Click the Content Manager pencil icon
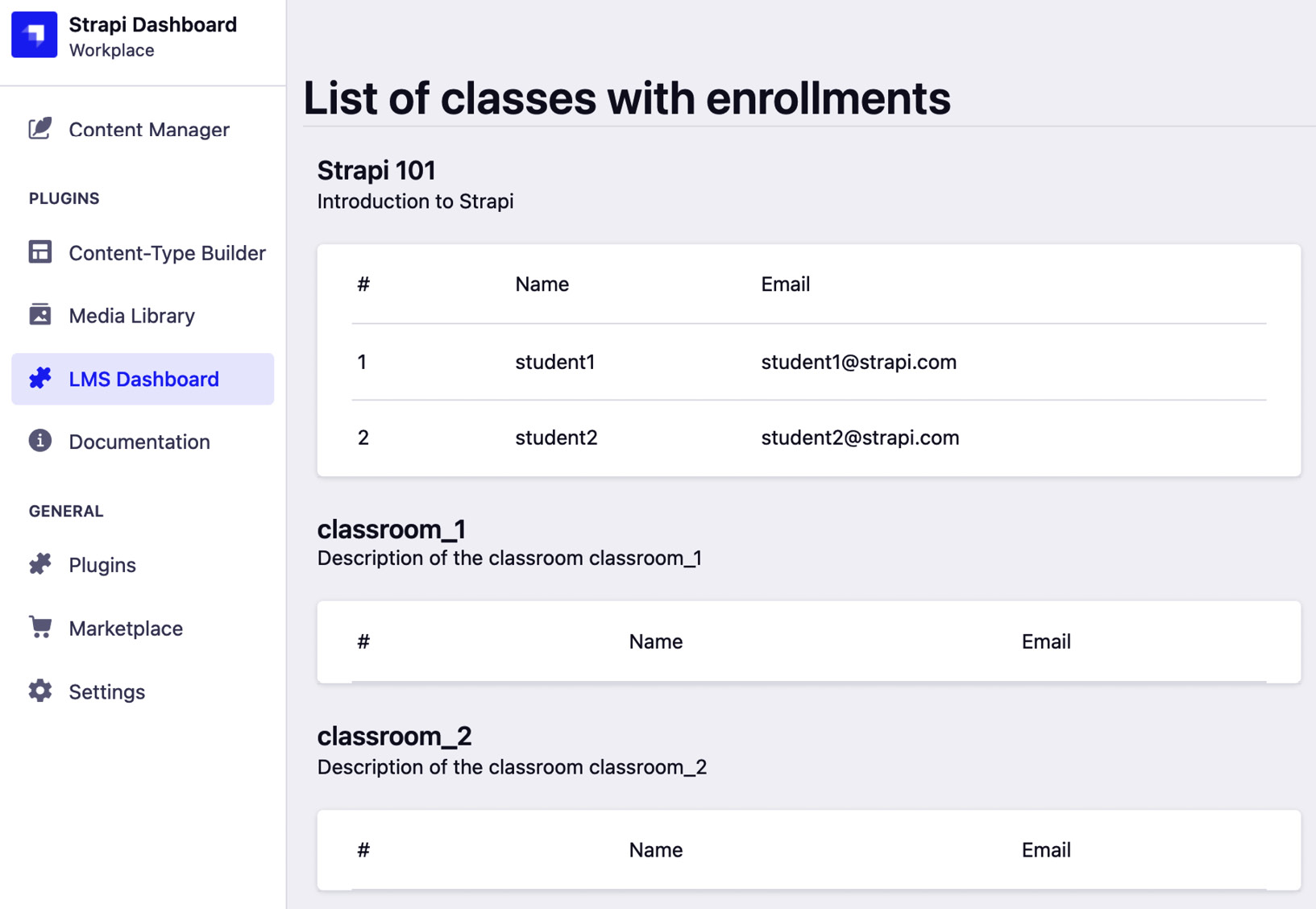This screenshot has width=1316, height=909. (40, 129)
